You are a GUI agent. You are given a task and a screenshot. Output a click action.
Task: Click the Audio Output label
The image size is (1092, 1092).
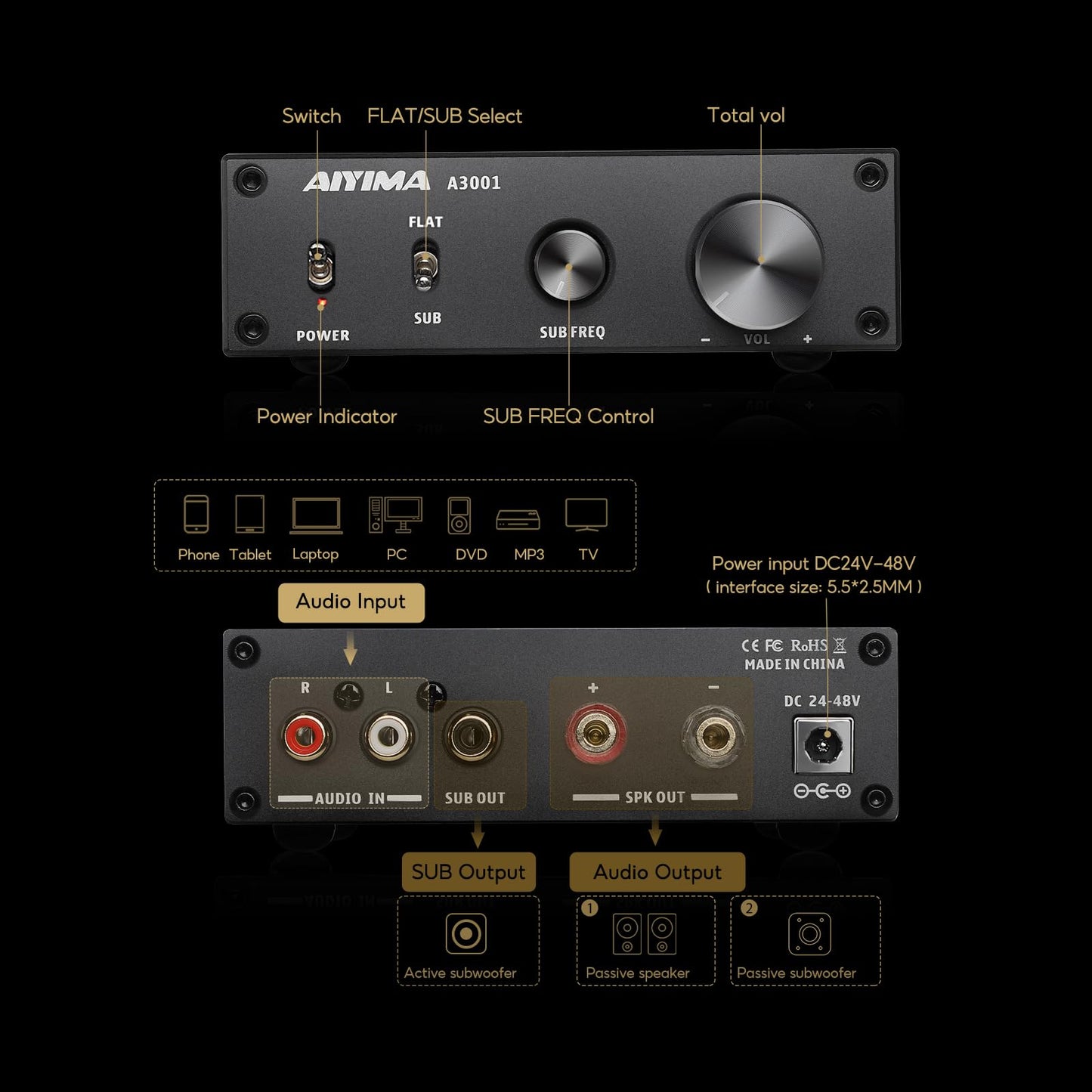point(657,872)
